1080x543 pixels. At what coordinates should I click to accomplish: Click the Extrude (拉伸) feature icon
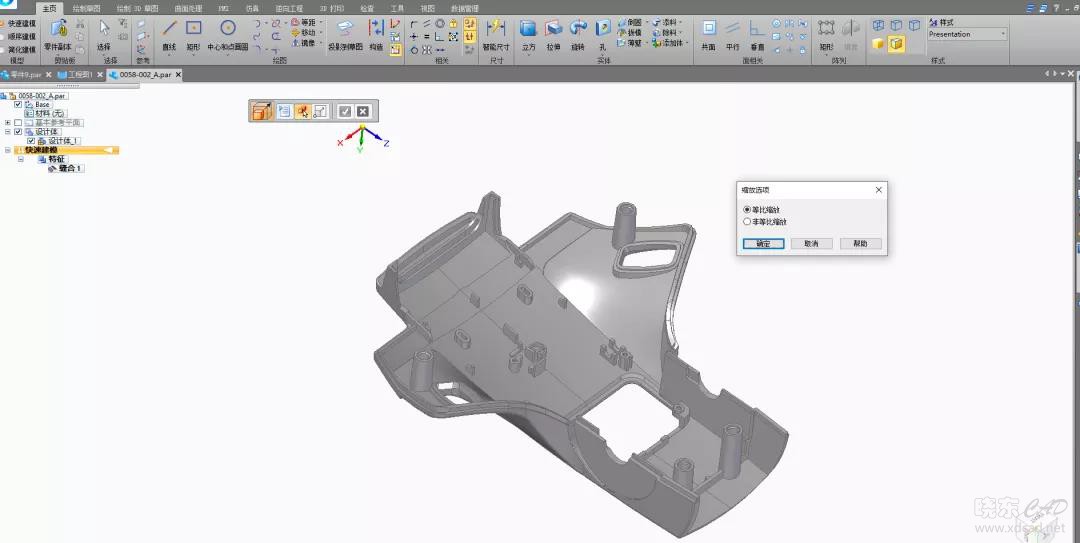pyautogui.click(x=553, y=30)
